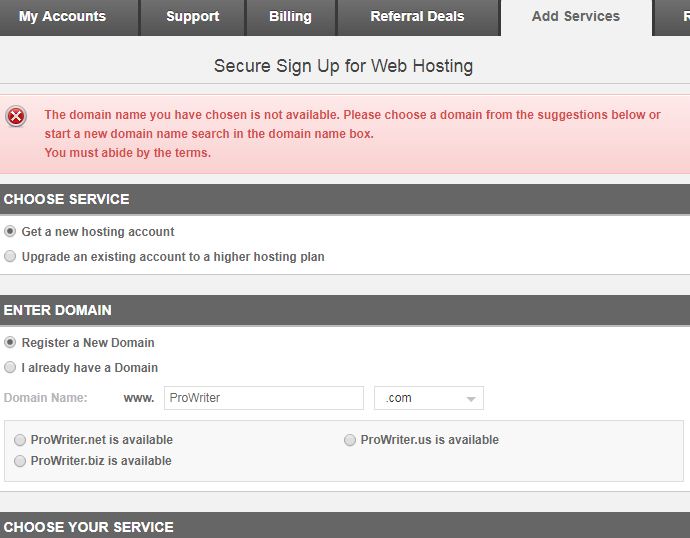Image resolution: width=690 pixels, height=538 pixels.
Task: Choose Upgrade an existing account option
Action: coord(10,256)
